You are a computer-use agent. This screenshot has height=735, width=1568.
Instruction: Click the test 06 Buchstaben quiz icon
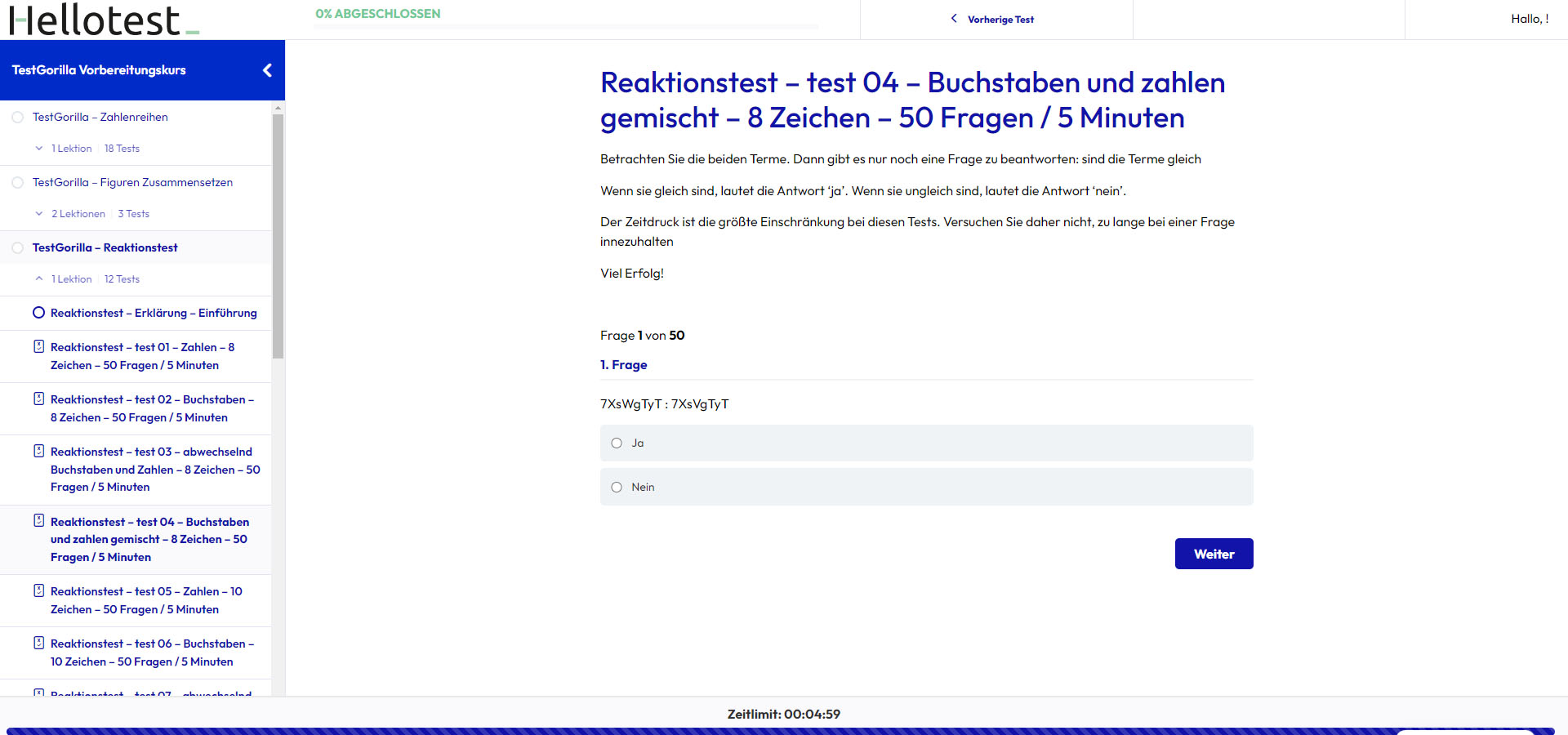tap(38, 643)
